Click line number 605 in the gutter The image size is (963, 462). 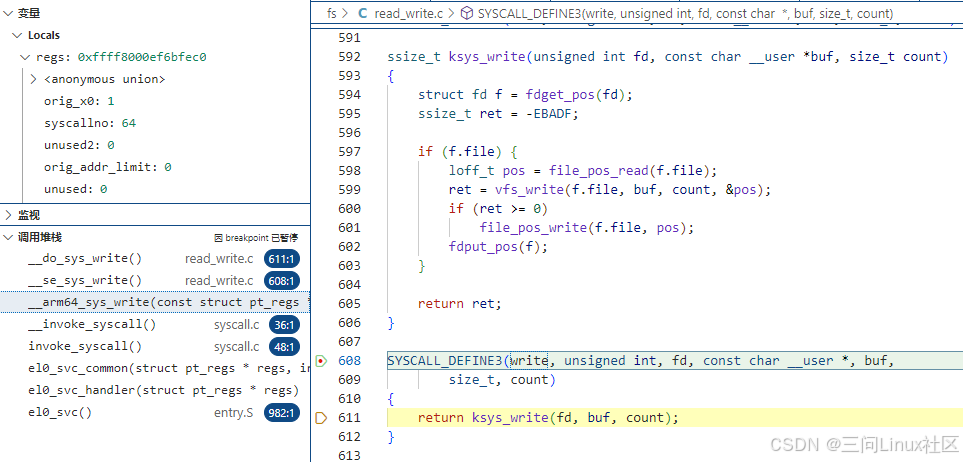point(349,304)
